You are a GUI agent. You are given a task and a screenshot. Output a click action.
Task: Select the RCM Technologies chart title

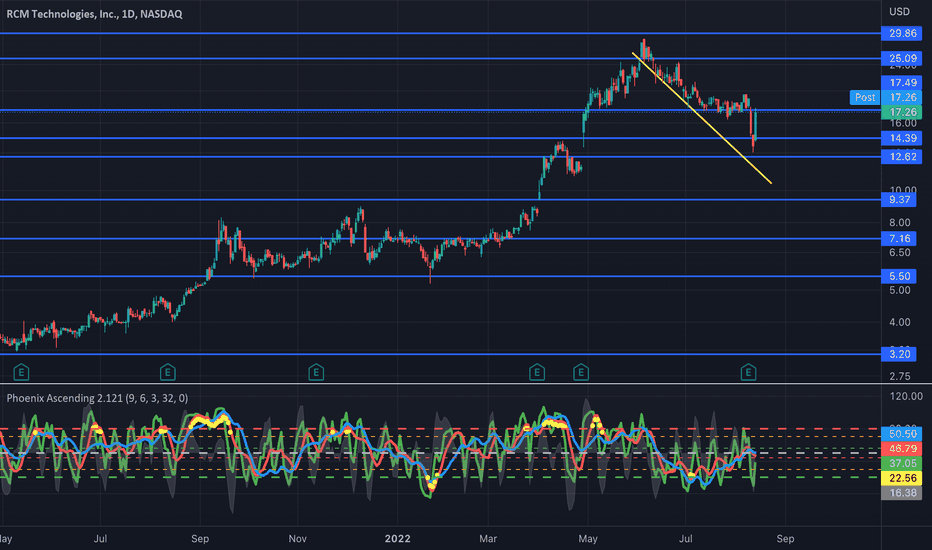click(x=94, y=14)
